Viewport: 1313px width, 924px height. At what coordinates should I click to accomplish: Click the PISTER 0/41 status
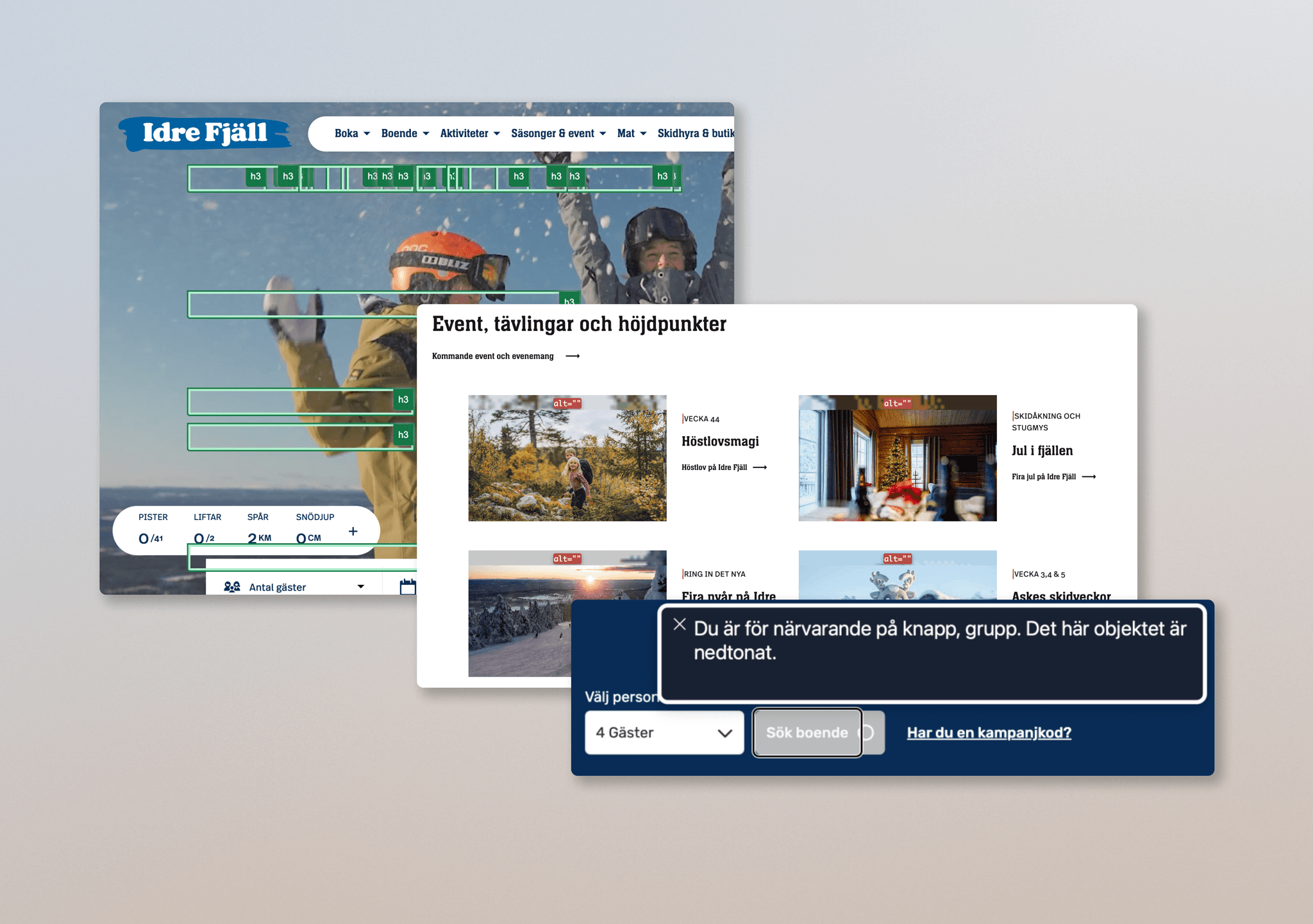pyautogui.click(x=153, y=530)
